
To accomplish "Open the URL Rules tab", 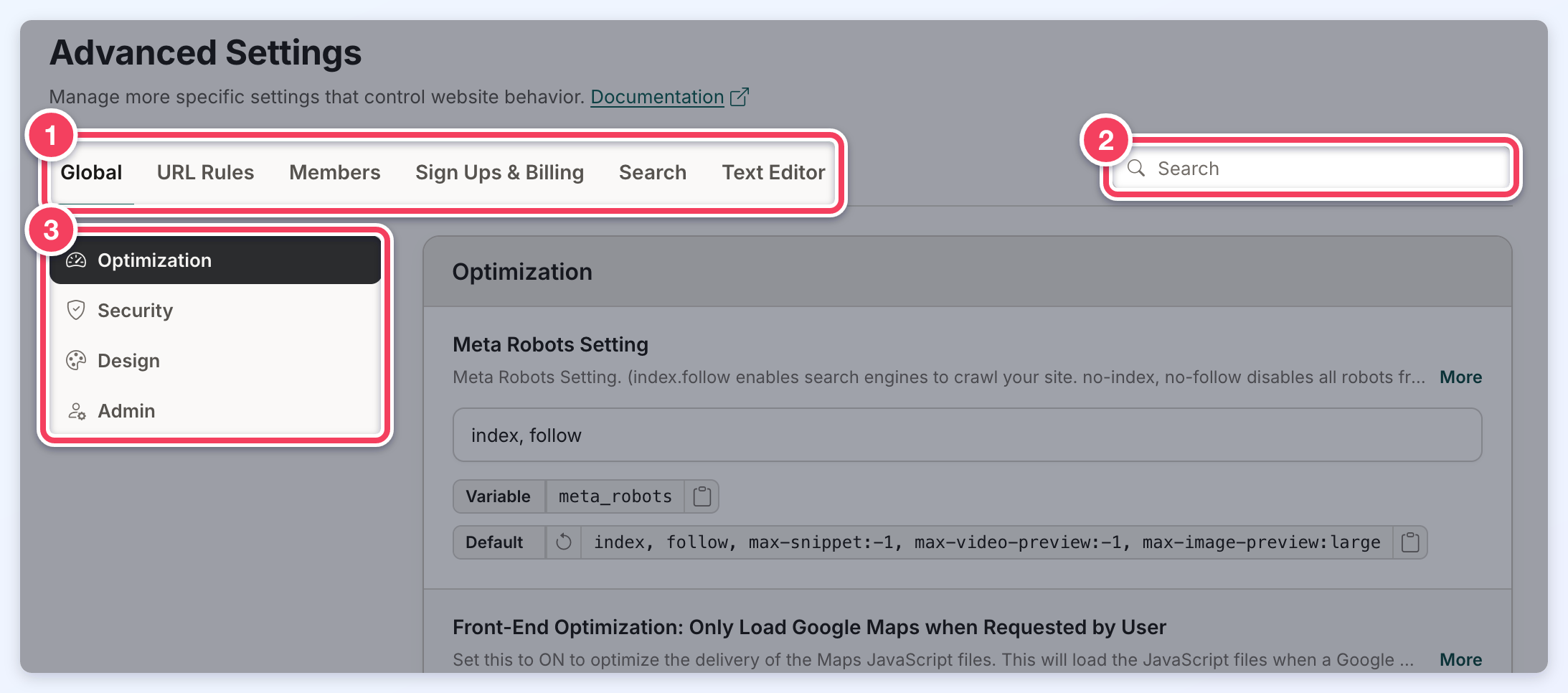I will coord(205,173).
